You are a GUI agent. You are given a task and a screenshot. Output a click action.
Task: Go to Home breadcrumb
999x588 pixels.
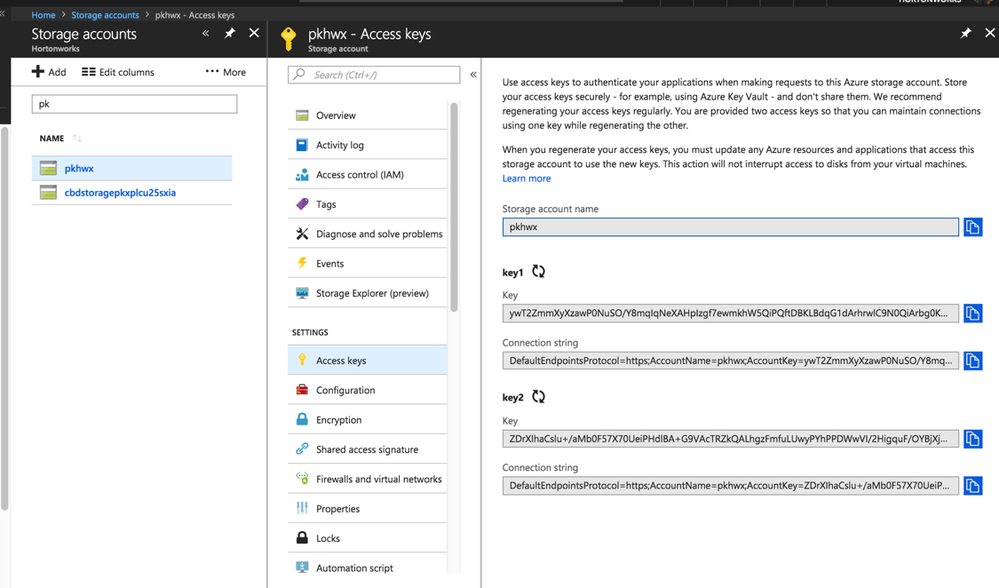[43, 15]
